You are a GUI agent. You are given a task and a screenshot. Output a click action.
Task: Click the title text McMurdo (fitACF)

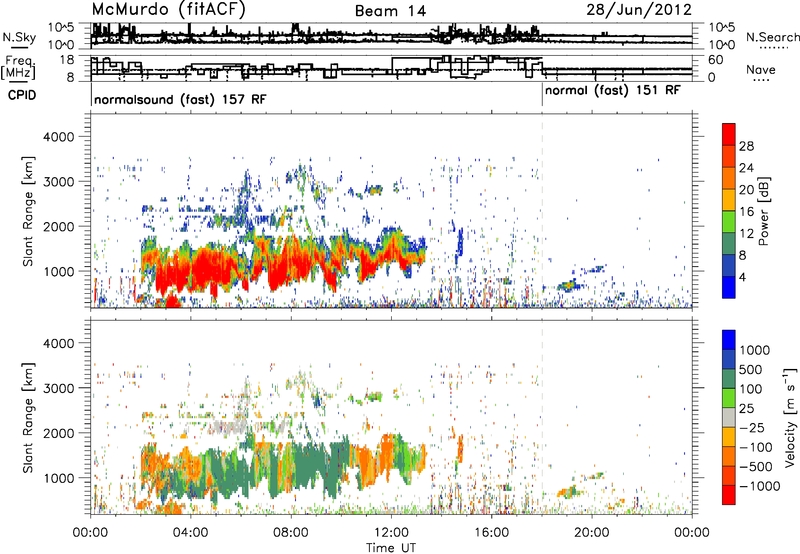click(169, 9)
